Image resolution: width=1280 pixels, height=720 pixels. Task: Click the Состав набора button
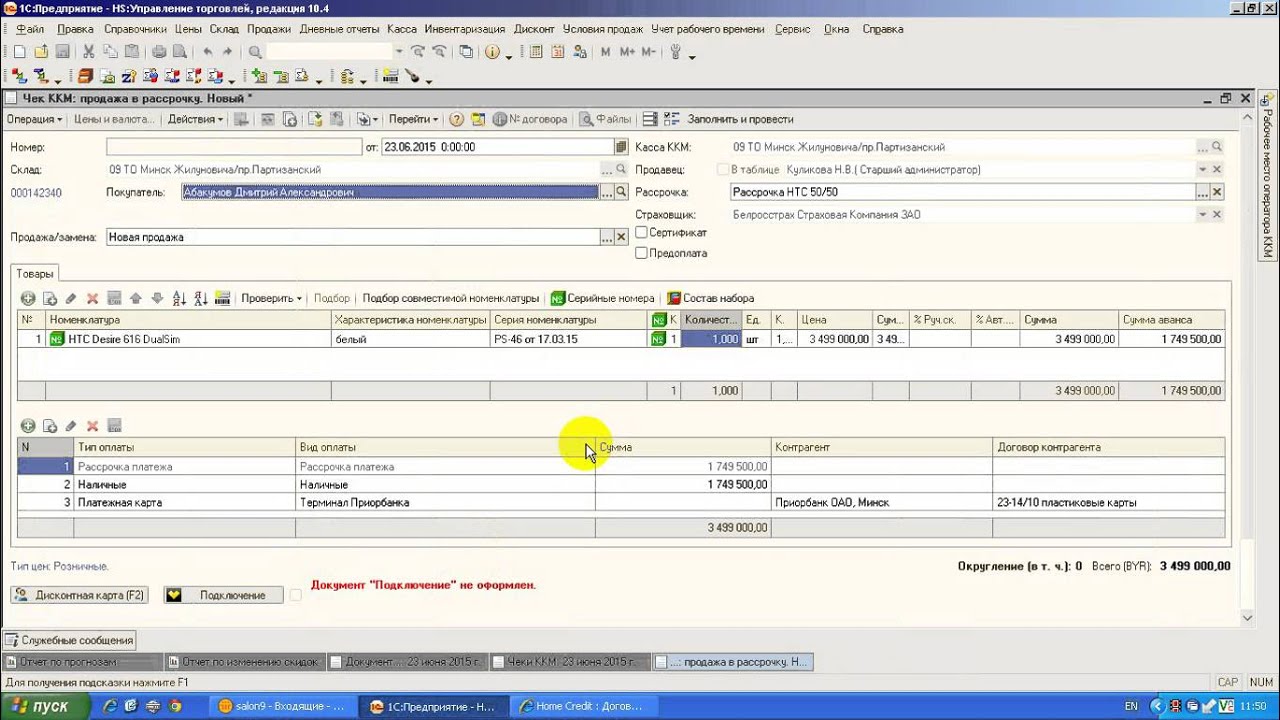(710, 298)
